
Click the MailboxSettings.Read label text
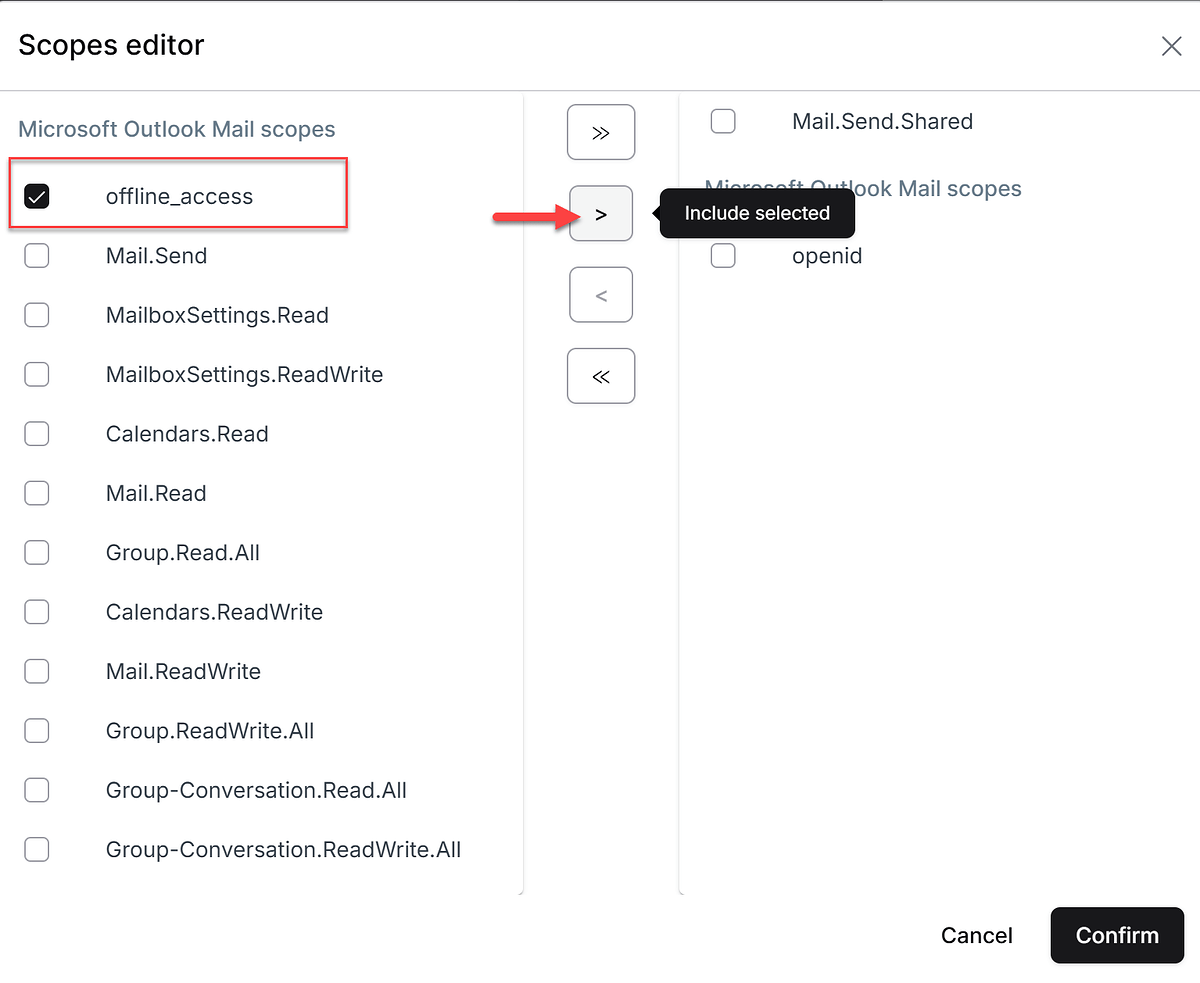point(218,315)
